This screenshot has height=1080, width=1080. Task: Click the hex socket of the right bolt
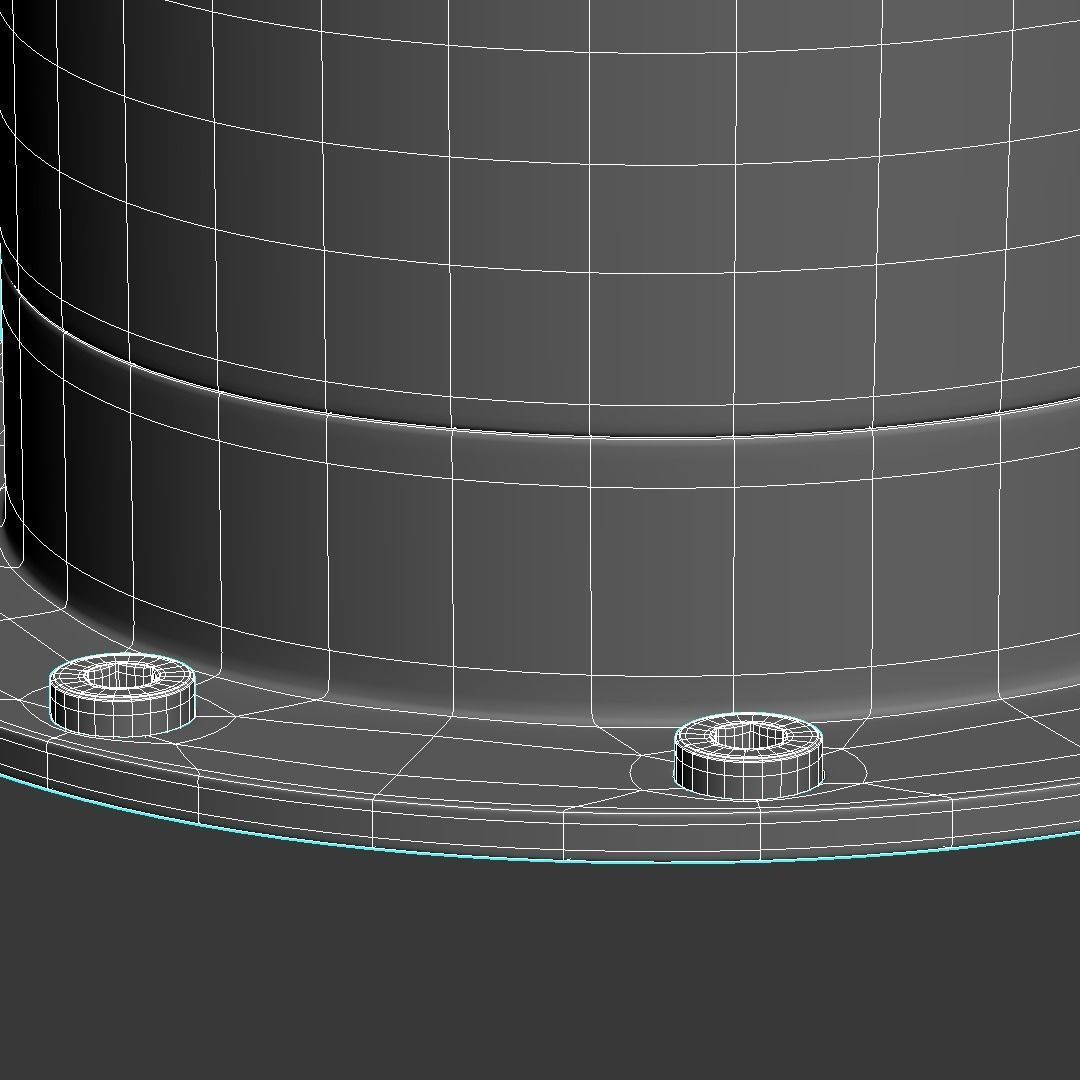[x=749, y=736]
